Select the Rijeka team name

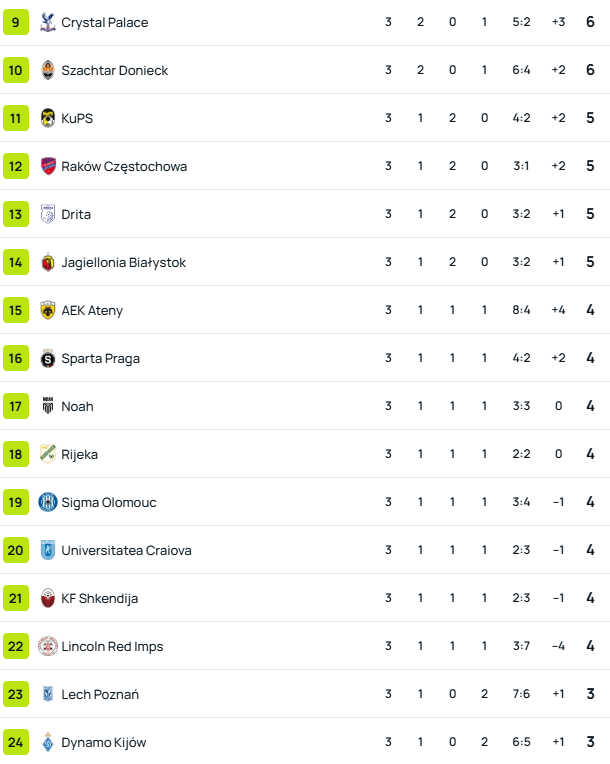(79, 454)
